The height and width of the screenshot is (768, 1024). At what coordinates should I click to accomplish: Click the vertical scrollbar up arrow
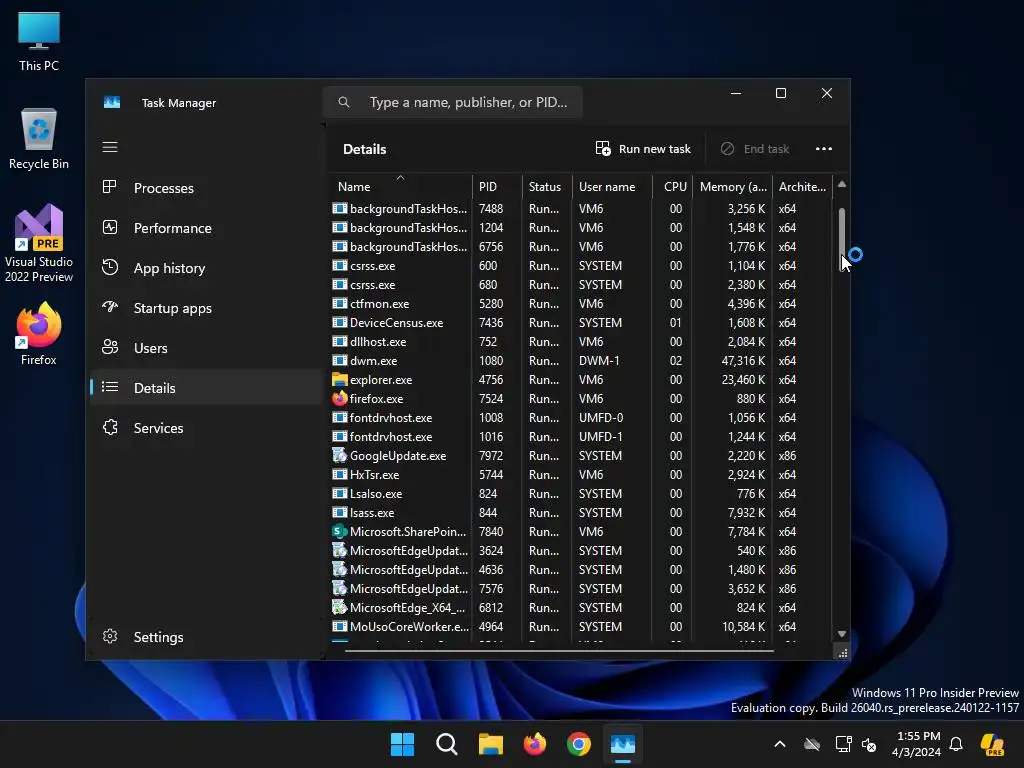click(x=842, y=185)
